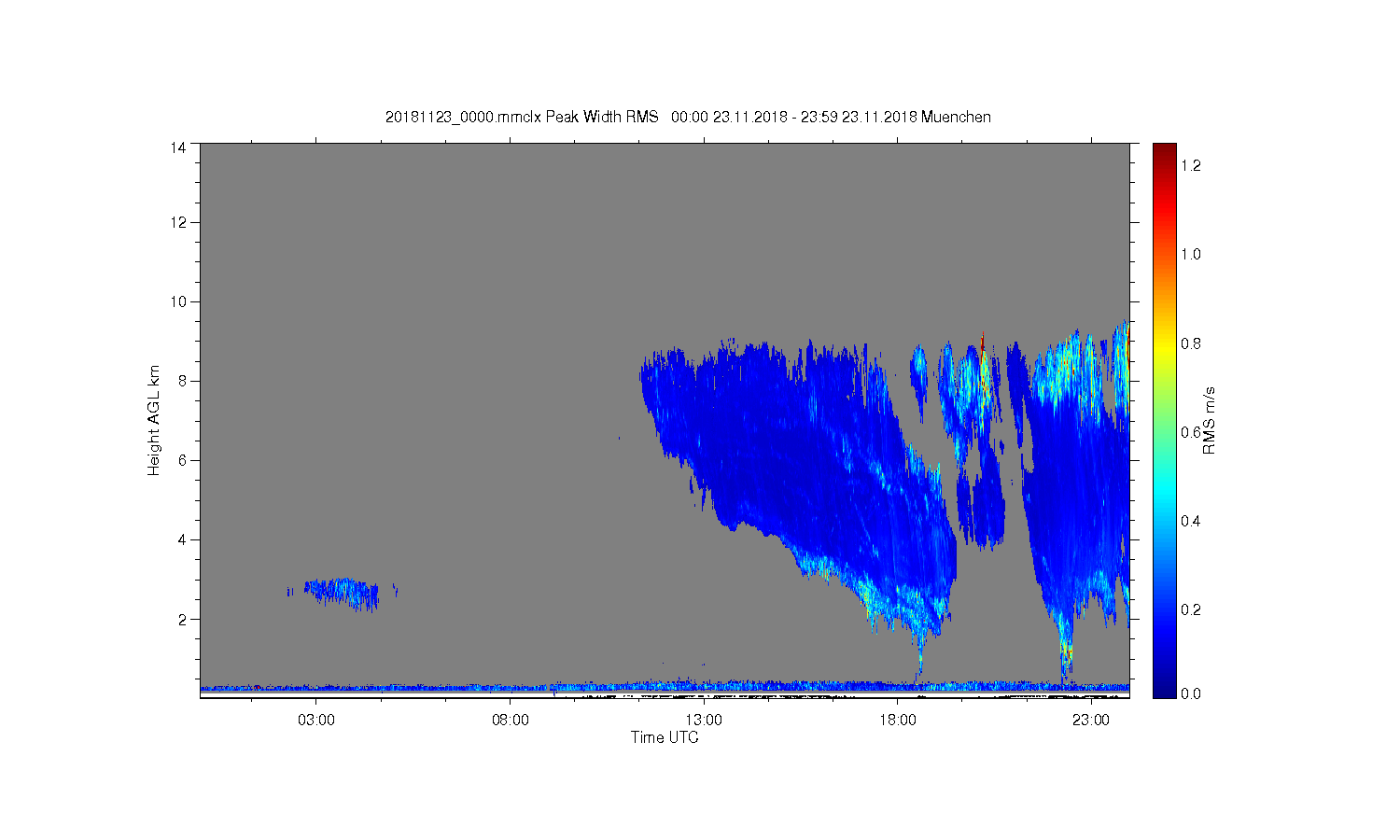
Task: Click the 03:00 time tick label
Action: coord(316,721)
